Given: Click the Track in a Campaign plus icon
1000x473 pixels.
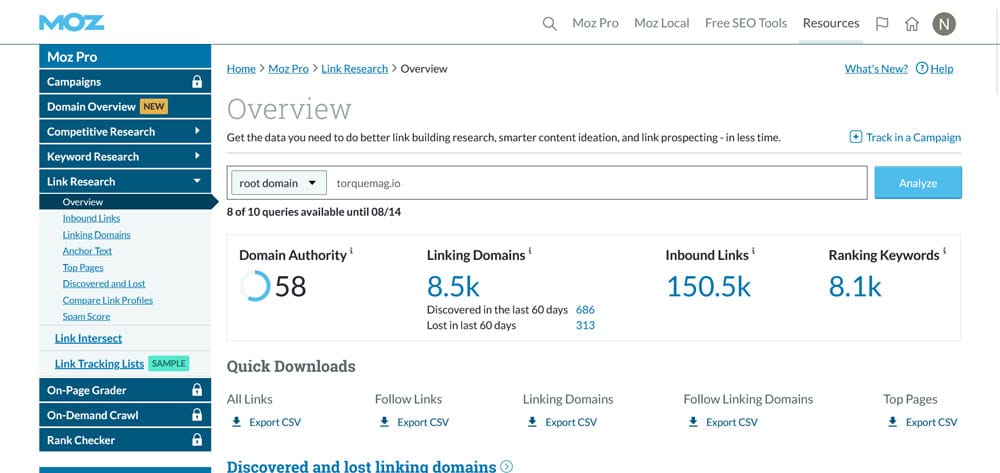Looking at the screenshot, I should pos(855,137).
